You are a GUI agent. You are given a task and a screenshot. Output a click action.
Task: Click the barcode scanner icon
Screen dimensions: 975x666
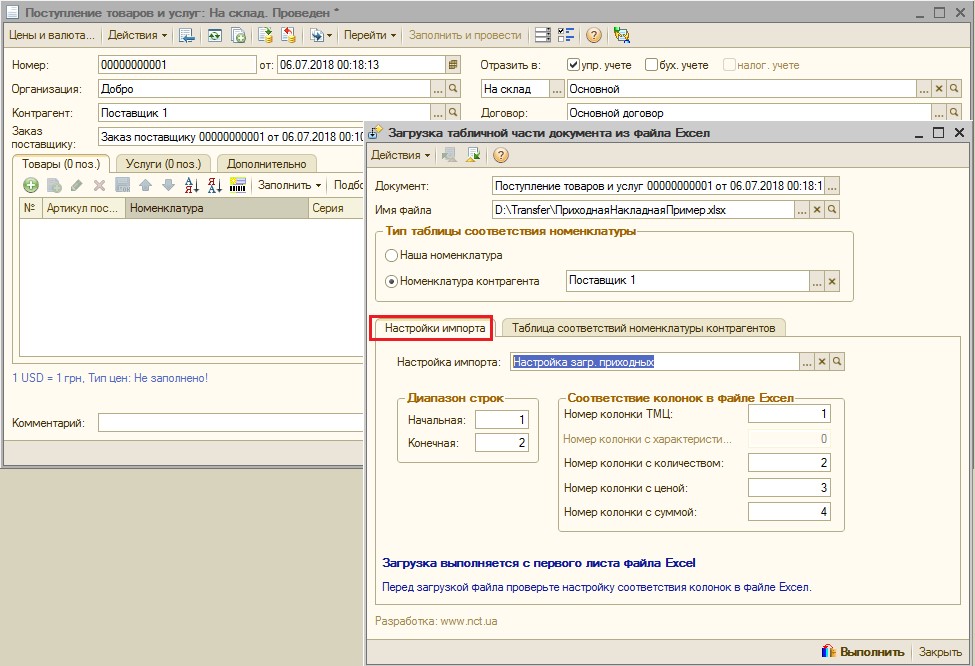(x=238, y=185)
